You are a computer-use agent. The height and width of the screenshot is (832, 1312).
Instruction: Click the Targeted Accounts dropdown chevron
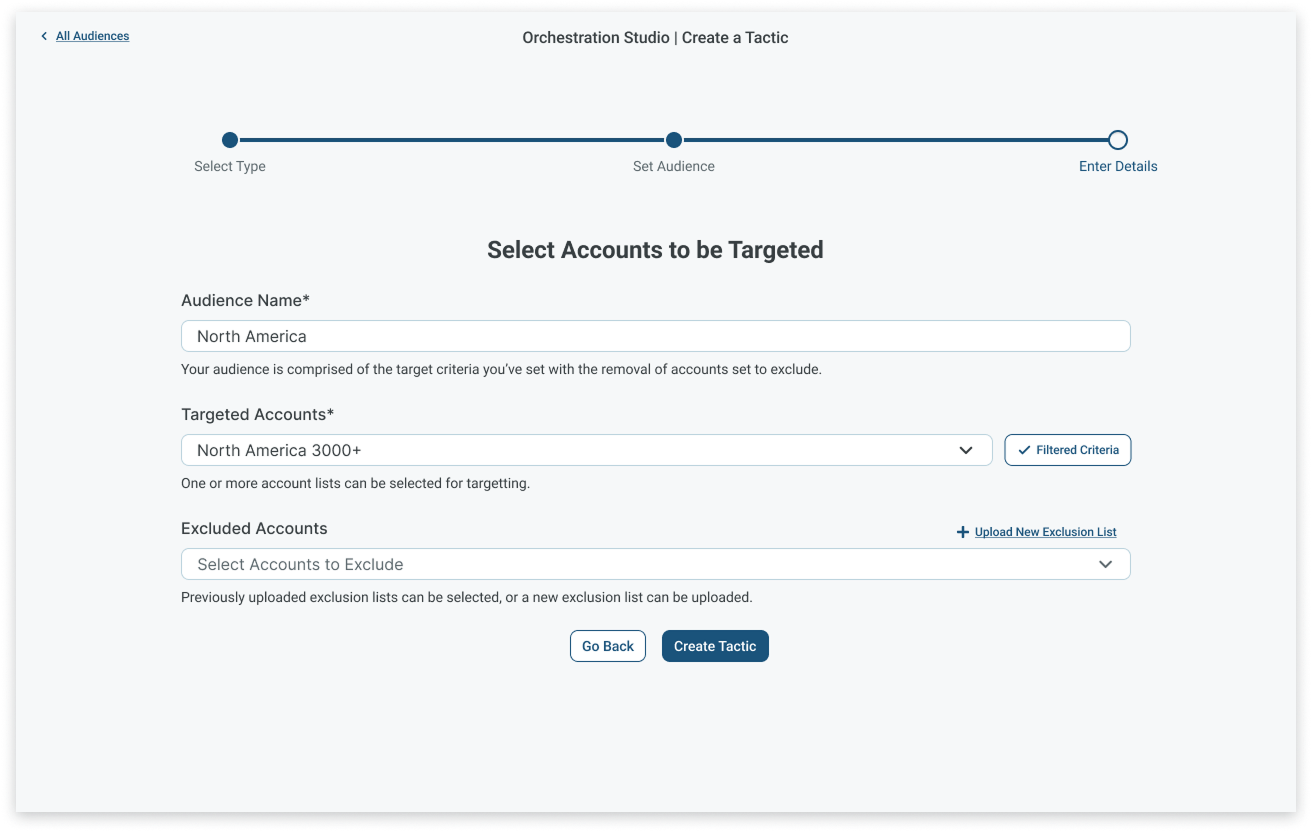[x=966, y=450]
